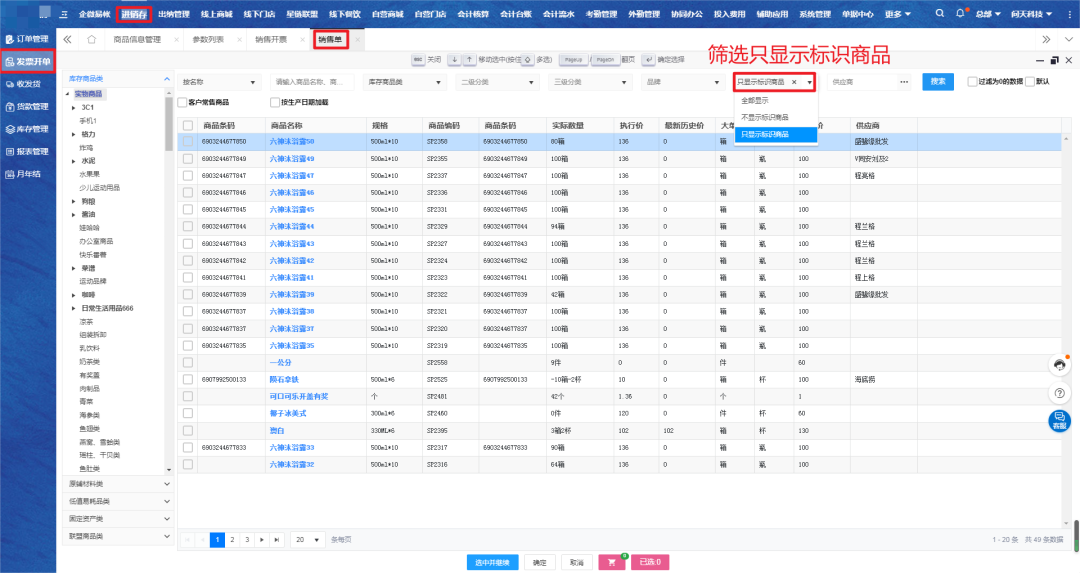This screenshot has width=1080, height=573.
Task: Open the notification bell in the top bar
Action: [x=960, y=14]
